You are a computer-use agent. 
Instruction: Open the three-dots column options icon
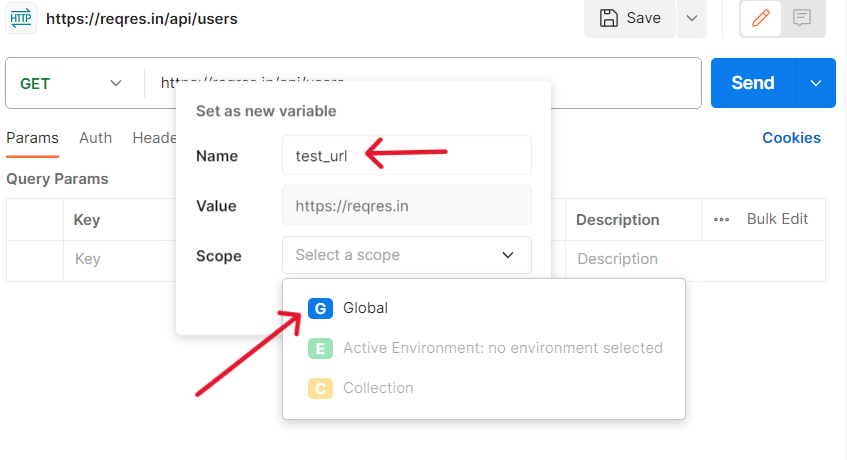pyautogui.click(x=721, y=219)
